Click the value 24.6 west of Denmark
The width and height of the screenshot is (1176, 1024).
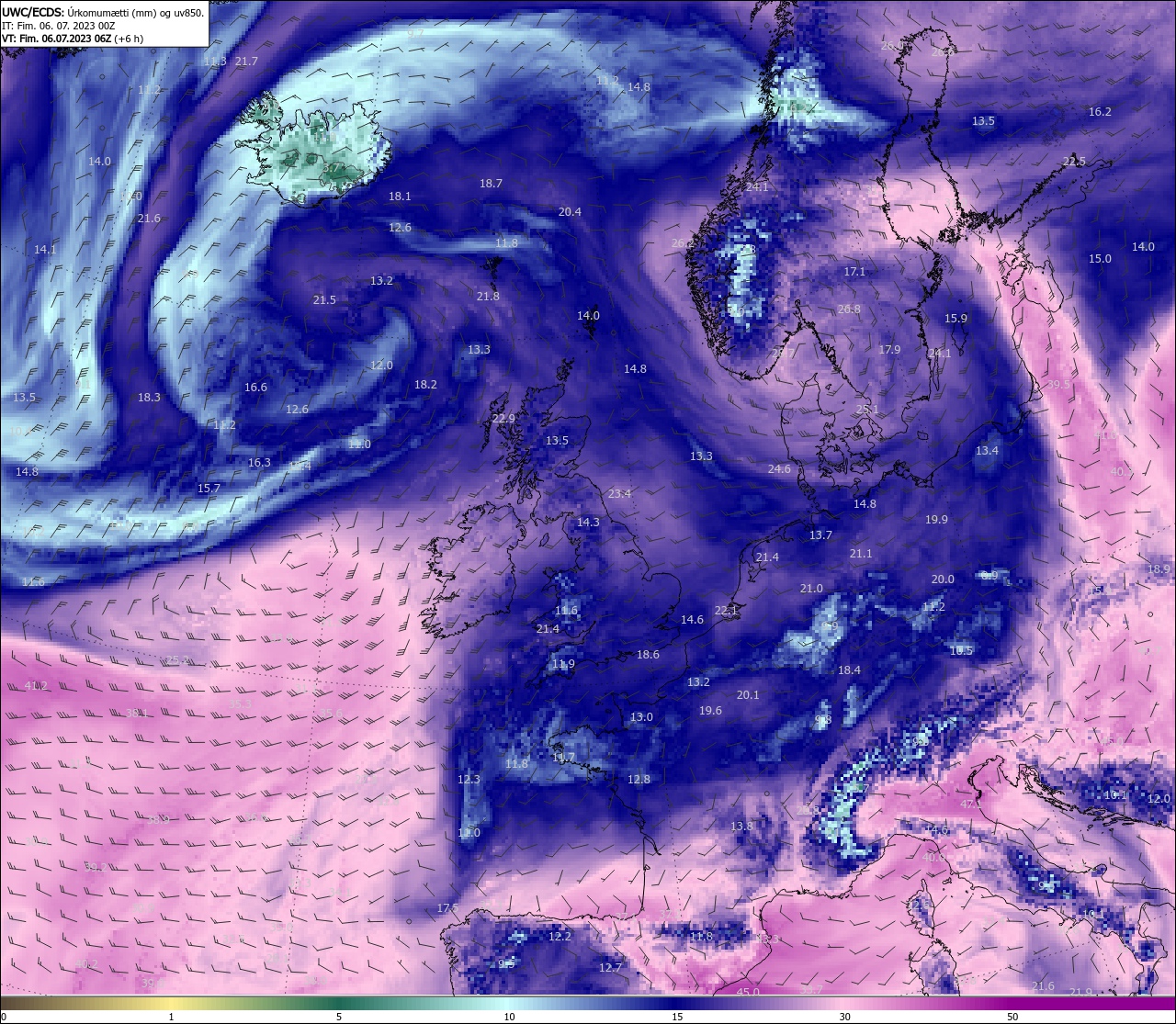point(779,469)
